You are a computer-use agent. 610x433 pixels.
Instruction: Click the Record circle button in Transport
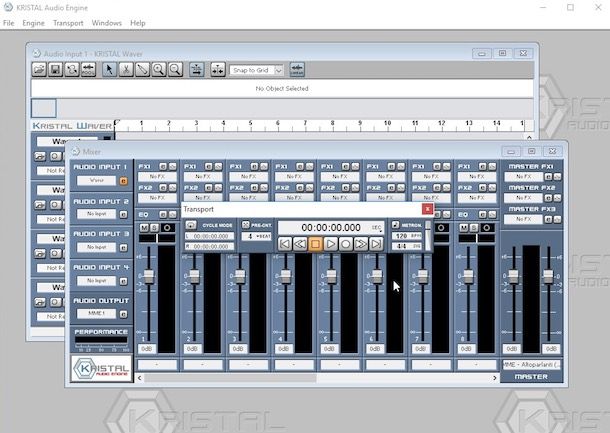click(x=345, y=244)
